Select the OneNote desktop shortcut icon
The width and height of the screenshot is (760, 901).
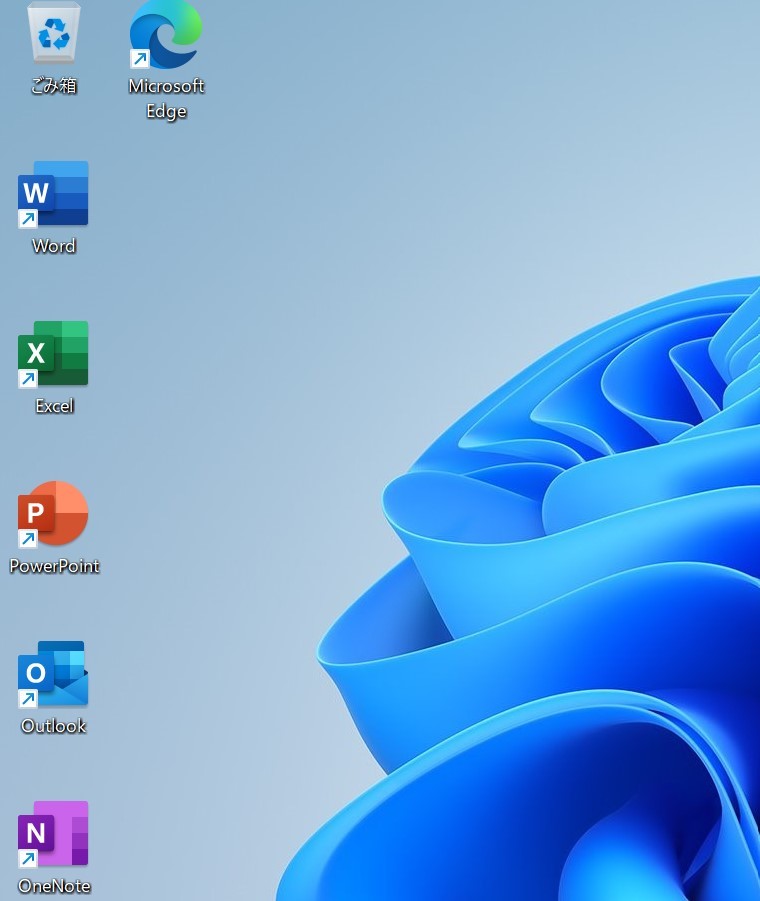[x=53, y=834]
